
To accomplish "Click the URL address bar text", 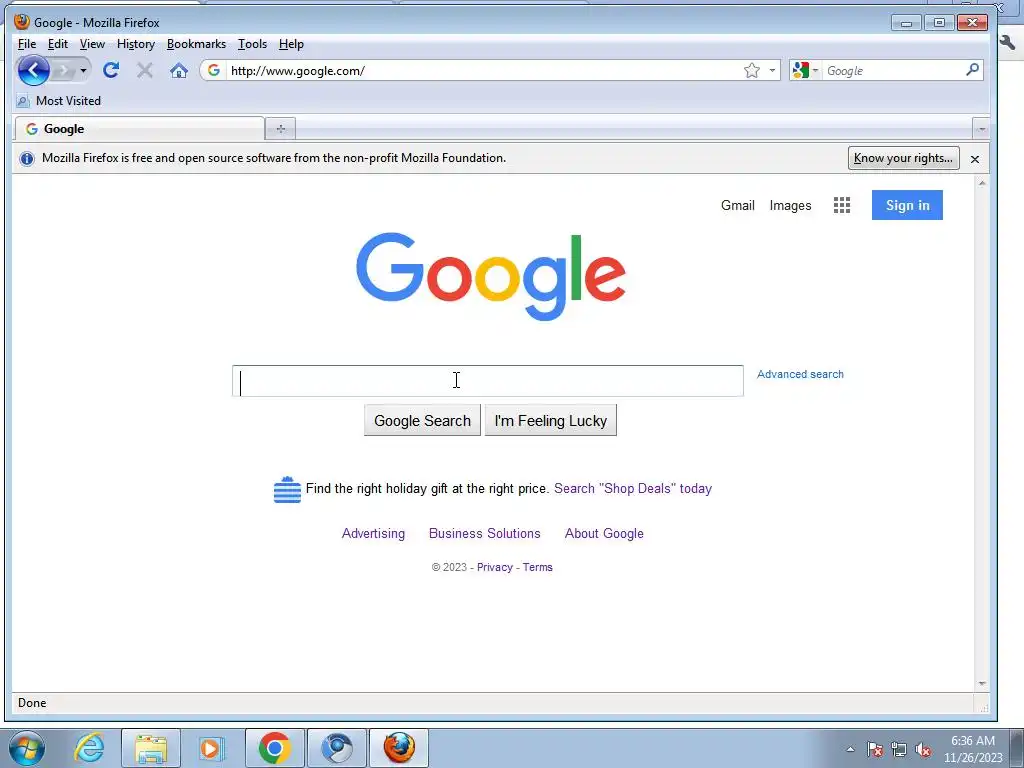I will coord(298,71).
